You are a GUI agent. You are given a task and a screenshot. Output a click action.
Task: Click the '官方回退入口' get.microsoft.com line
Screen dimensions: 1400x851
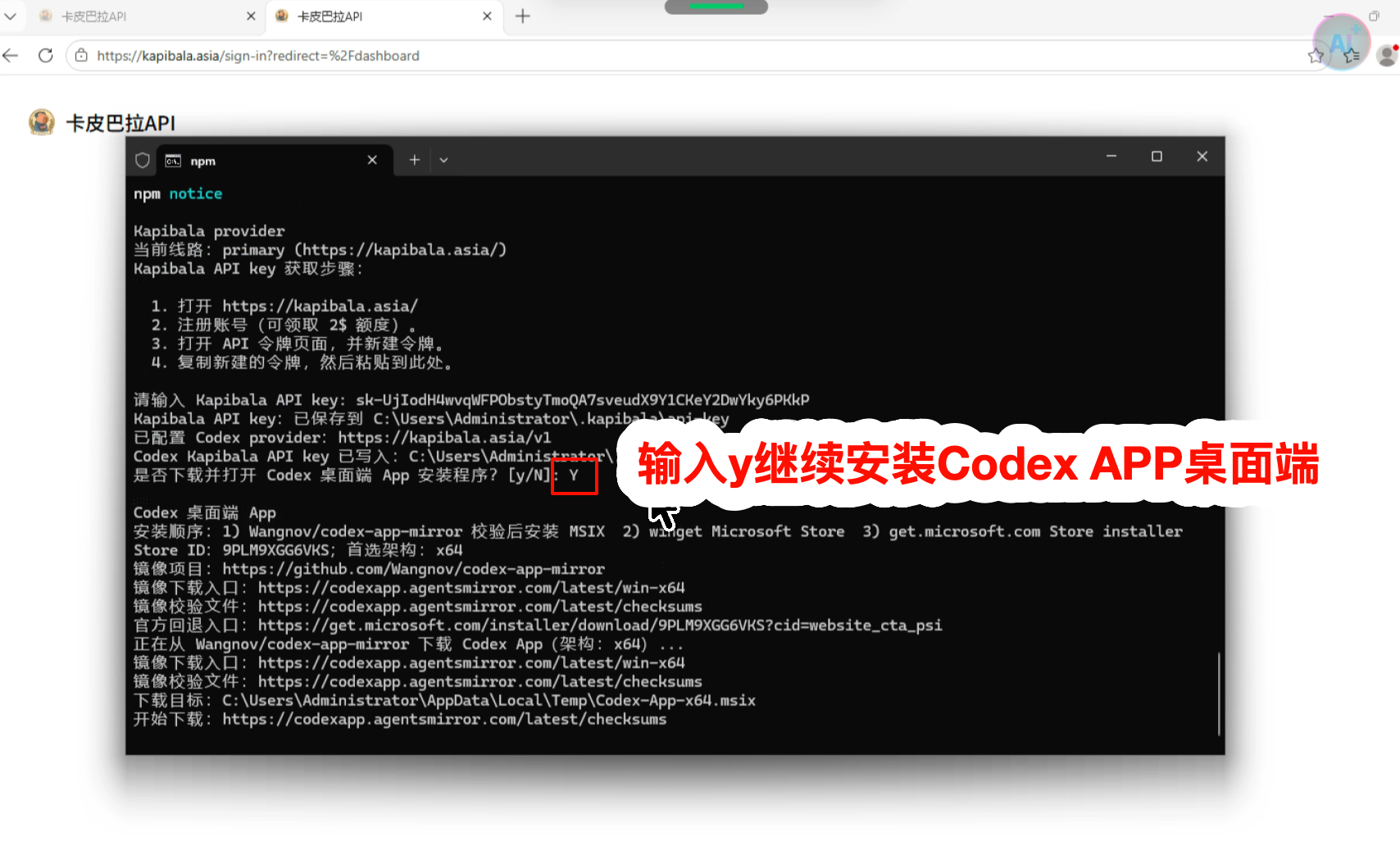click(538, 626)
